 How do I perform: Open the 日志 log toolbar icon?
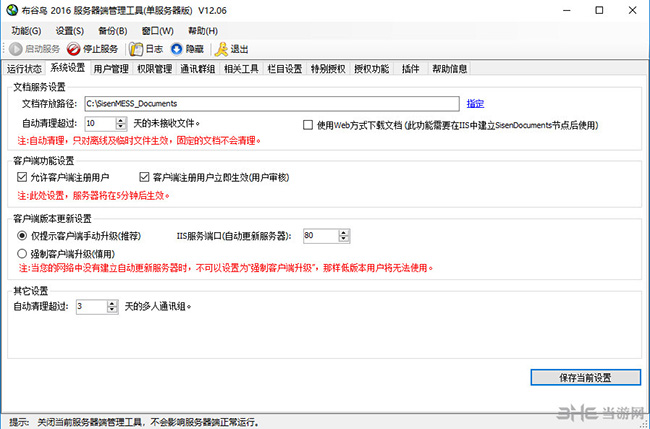pos(135,49)
